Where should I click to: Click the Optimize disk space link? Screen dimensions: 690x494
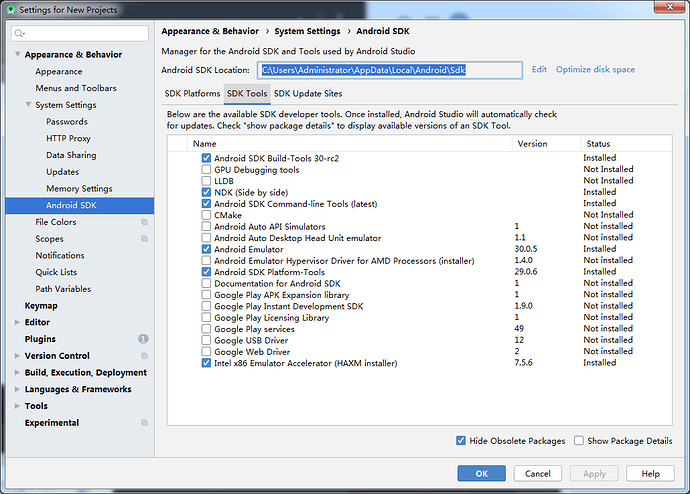[x=595, y=70]
